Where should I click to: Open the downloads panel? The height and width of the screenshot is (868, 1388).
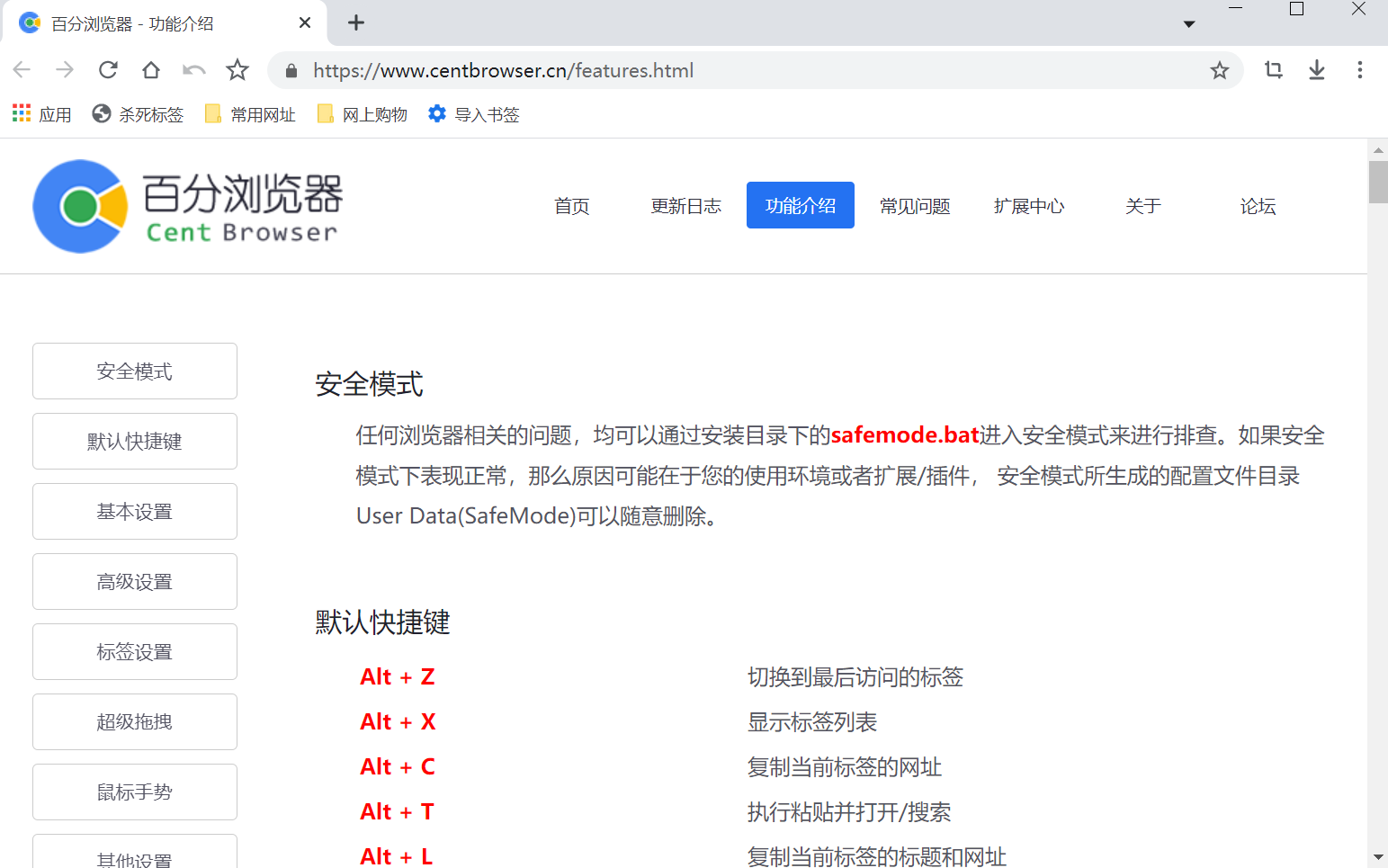[1316, 69]
